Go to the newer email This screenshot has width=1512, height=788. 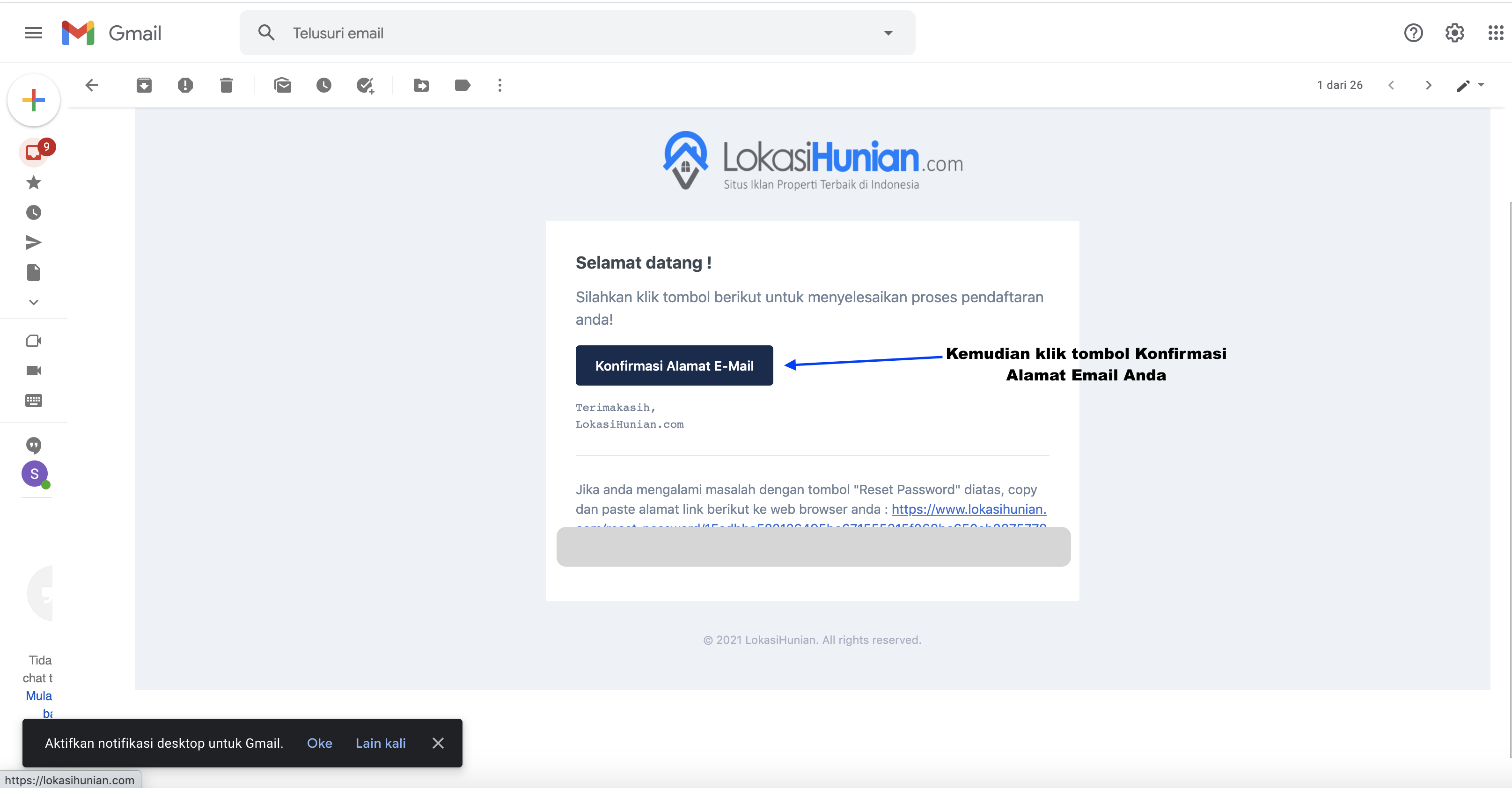(1391, 85)
